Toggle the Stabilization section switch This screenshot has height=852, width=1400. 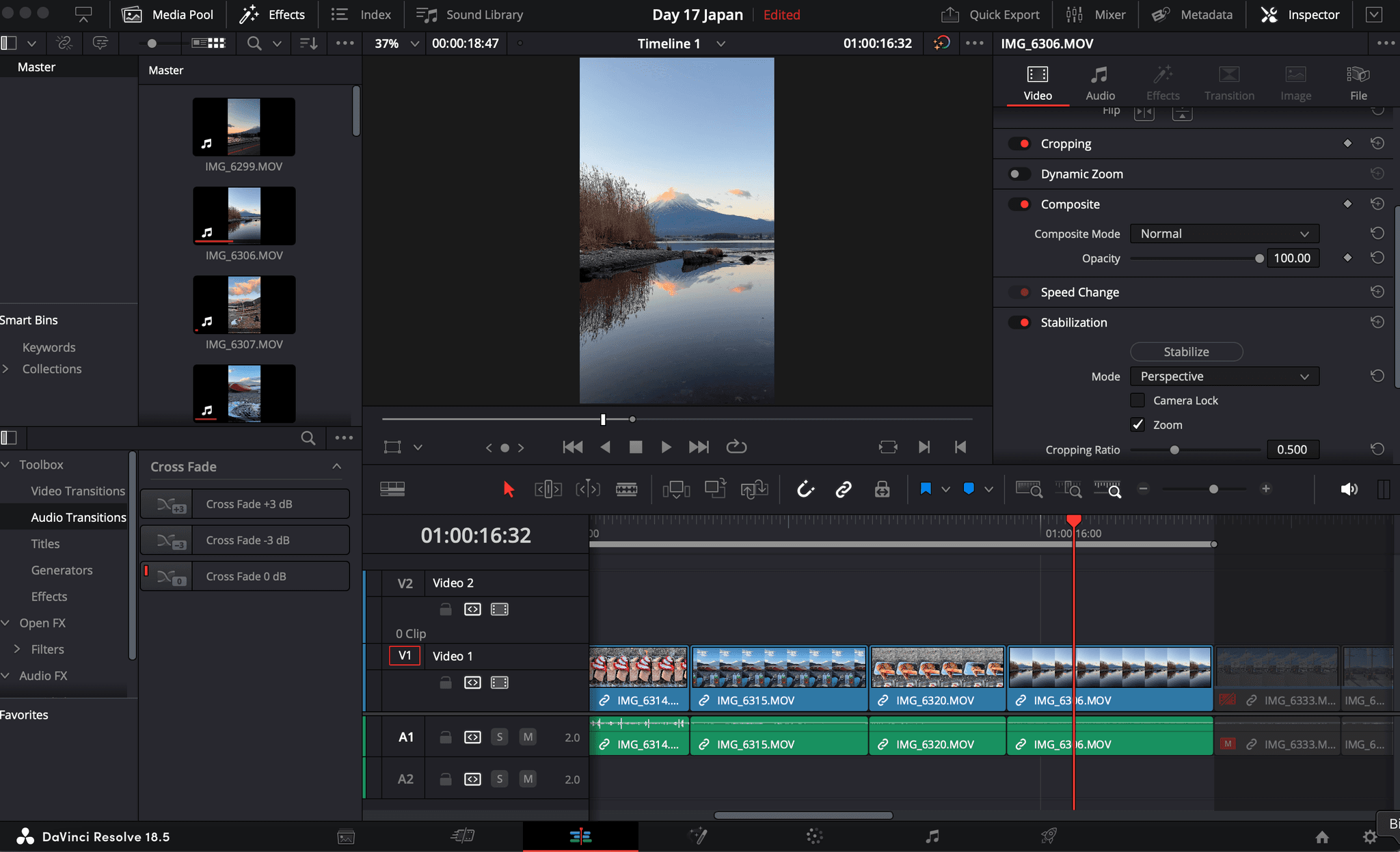tap(1020, 322)
